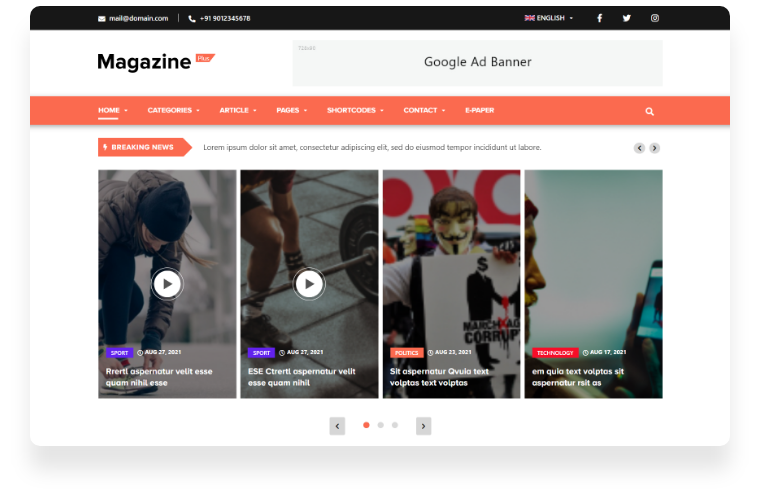The image size is (760, 500).
Task: Expand the HOME menu
Action: pos(113,110)
